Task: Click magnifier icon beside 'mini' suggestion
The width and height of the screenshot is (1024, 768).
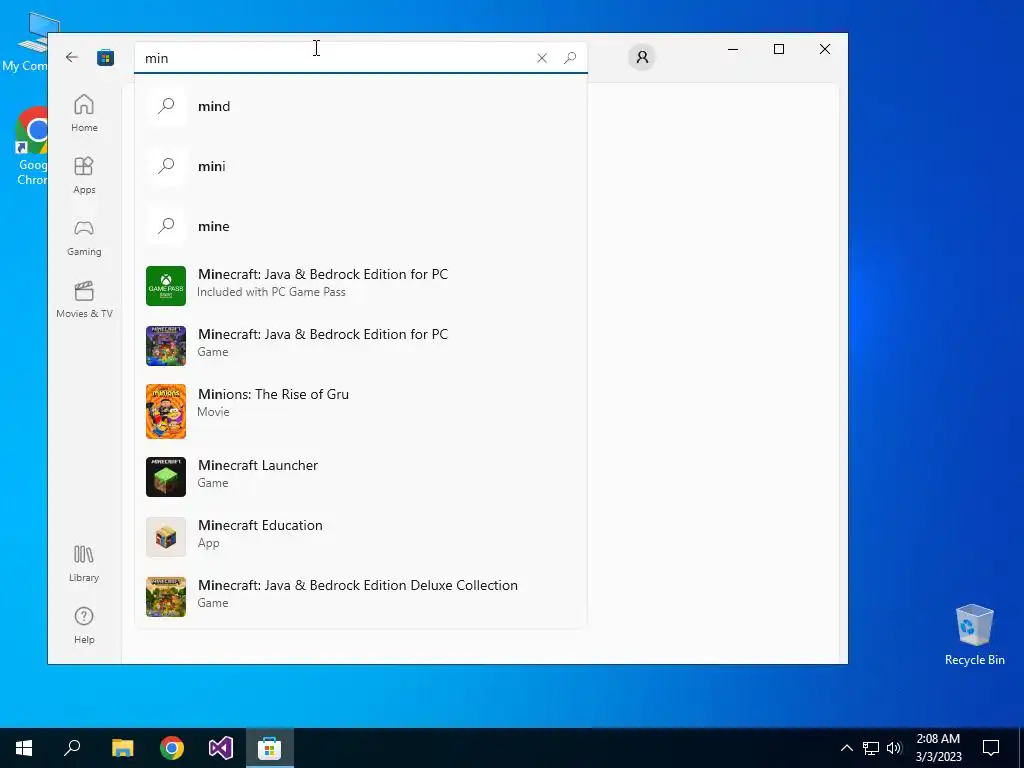Action: [x=166, y=166]
